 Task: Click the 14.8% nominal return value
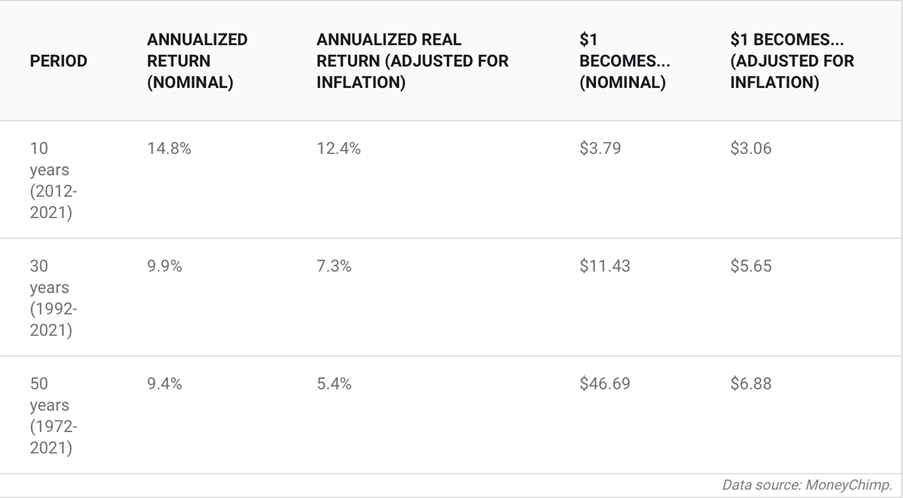click(x=169, y=149)
